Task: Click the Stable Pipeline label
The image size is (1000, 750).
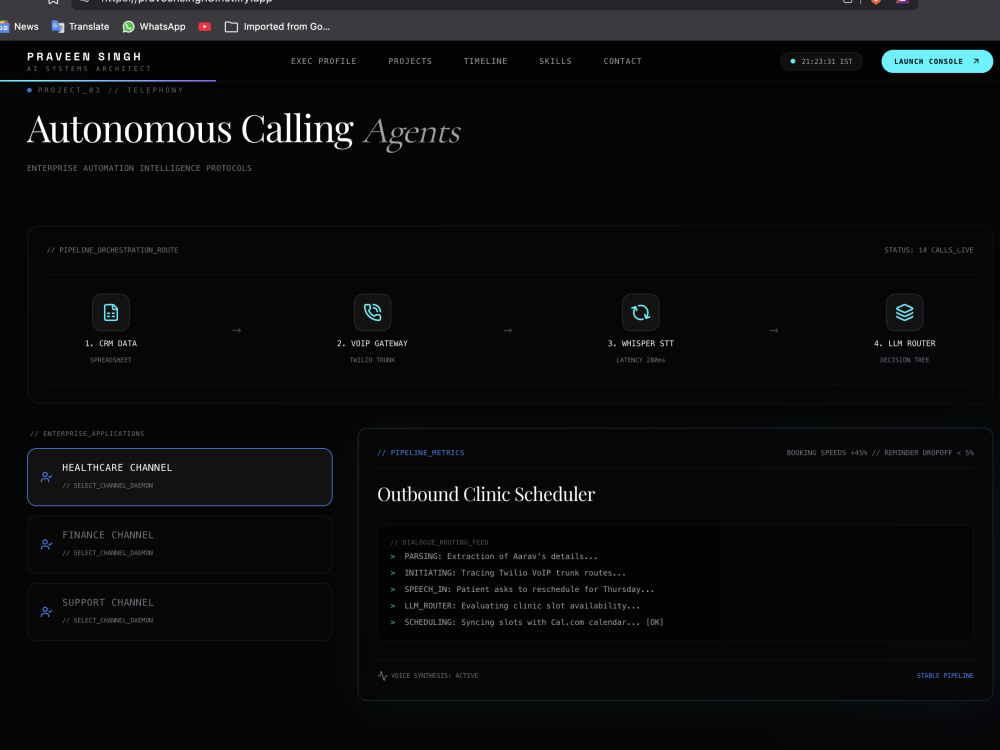Action: 945,675
